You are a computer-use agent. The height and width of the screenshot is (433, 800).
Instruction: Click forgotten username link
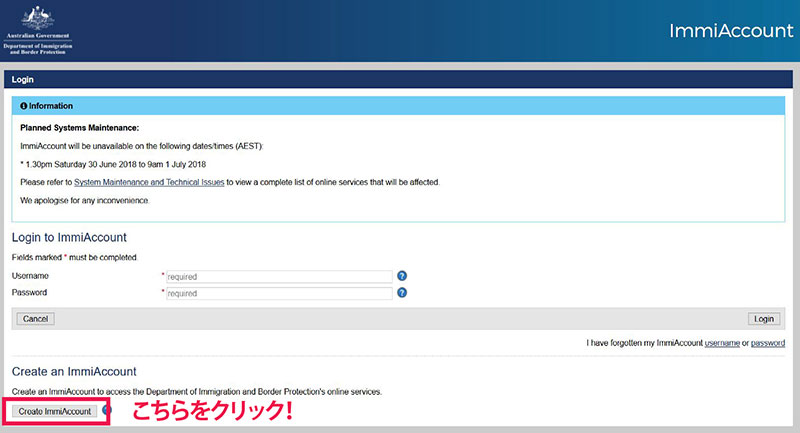tap(722, 343)
